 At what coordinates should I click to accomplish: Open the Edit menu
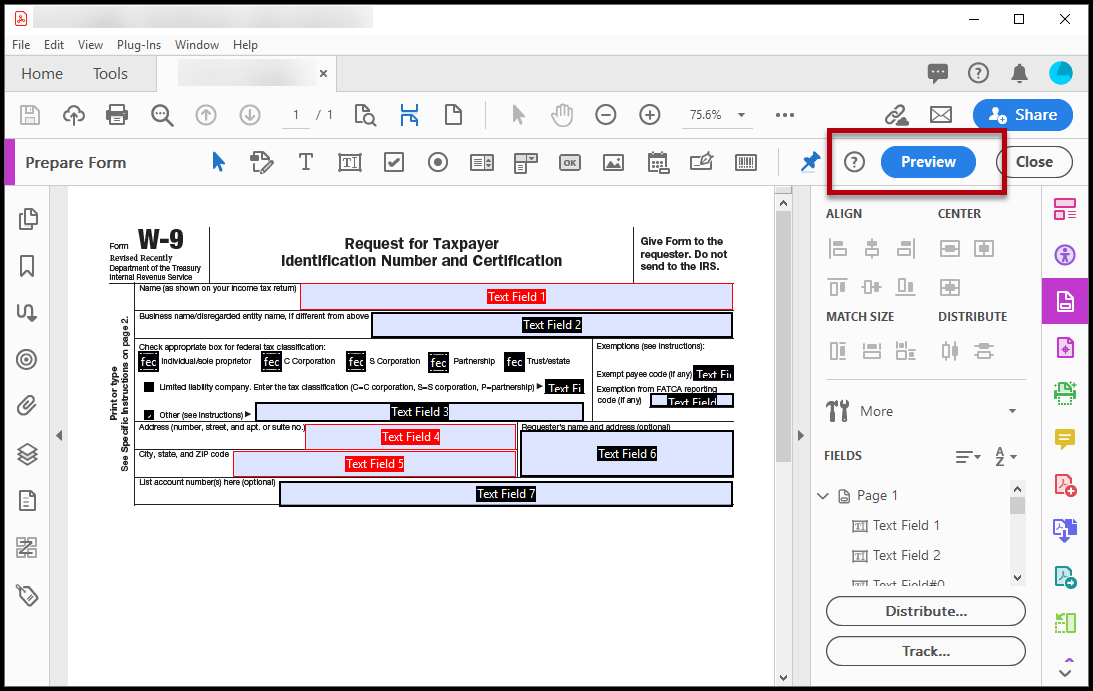click(54, 45)
